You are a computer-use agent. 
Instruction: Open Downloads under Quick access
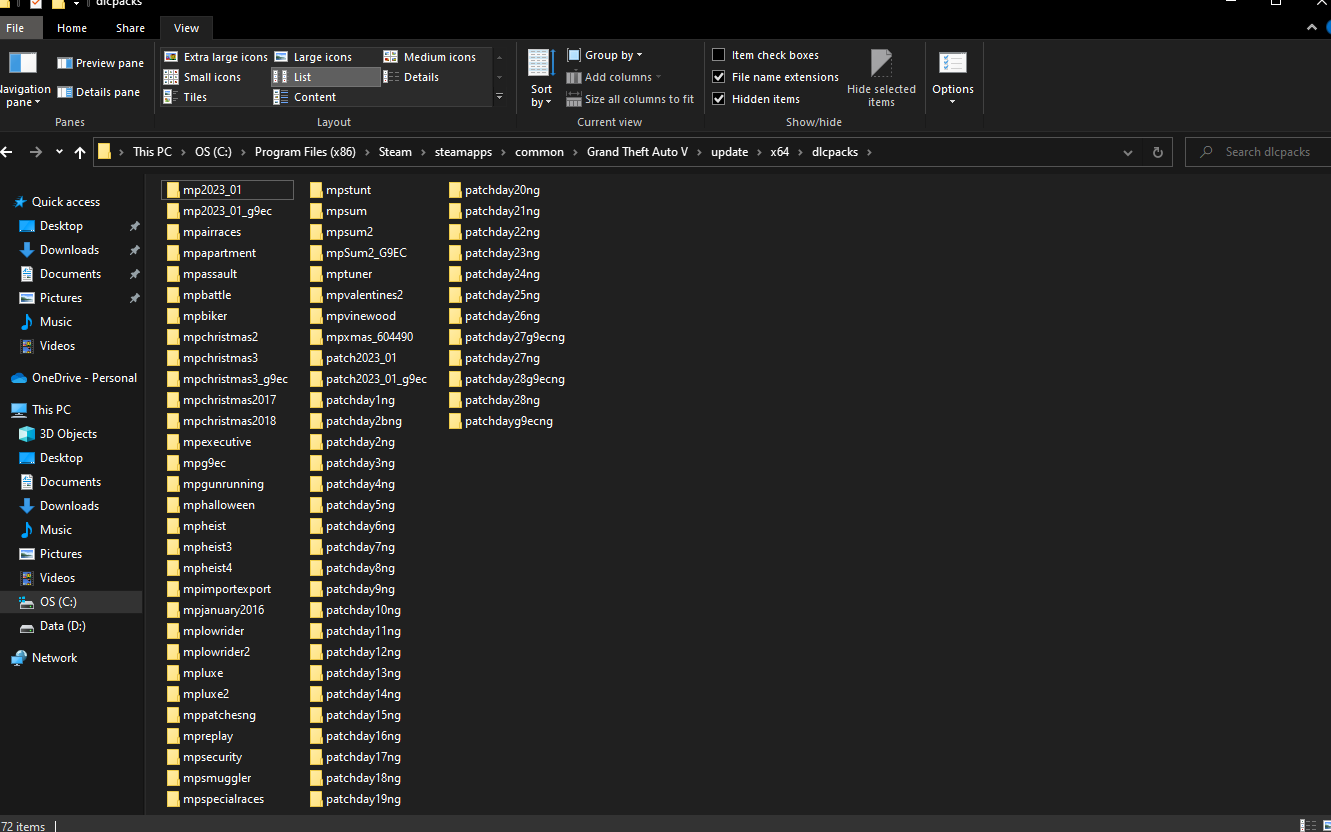[x=69, y=250]
